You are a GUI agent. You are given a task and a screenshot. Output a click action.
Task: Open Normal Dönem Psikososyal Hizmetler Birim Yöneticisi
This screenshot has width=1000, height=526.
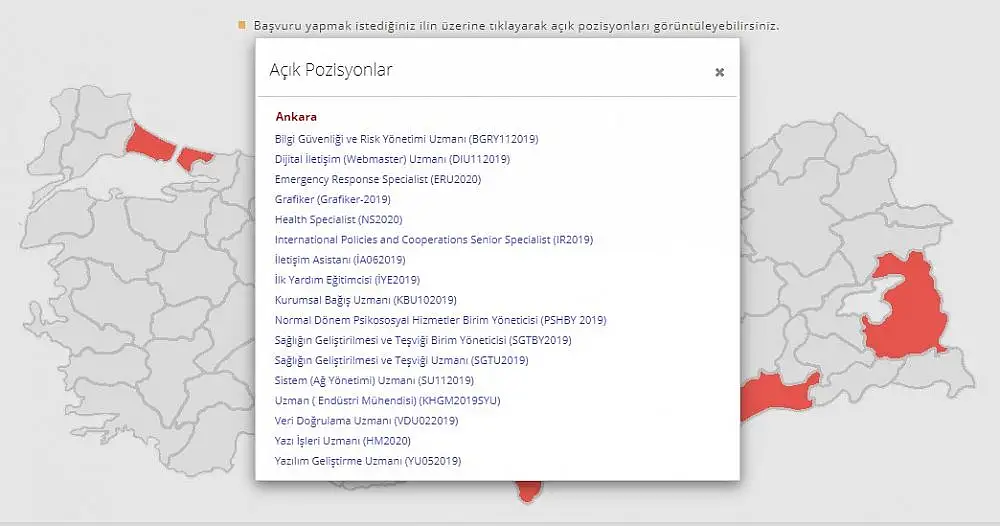pyautogui.click(x=440, y=320)
